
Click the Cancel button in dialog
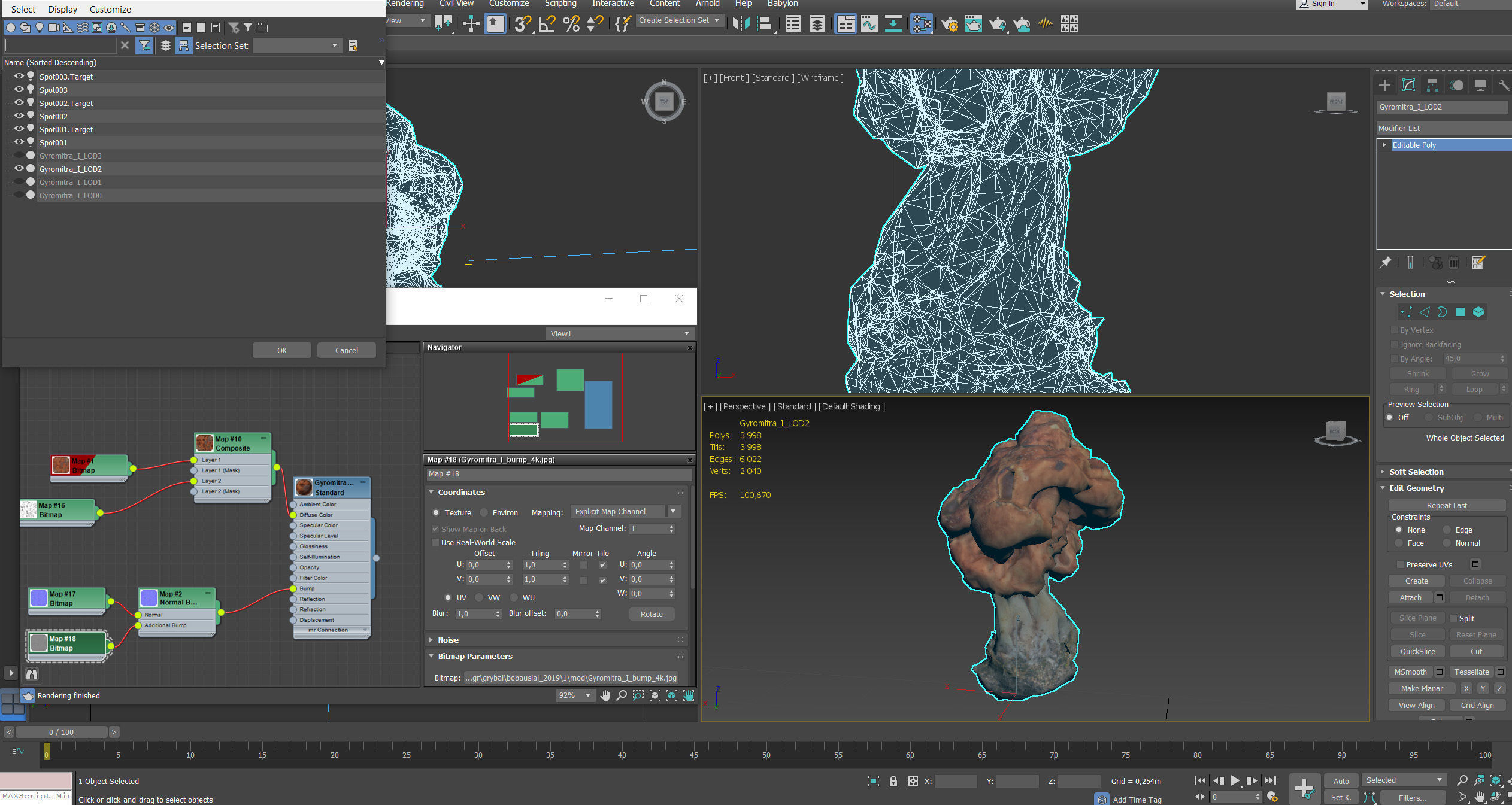(346, 350)
